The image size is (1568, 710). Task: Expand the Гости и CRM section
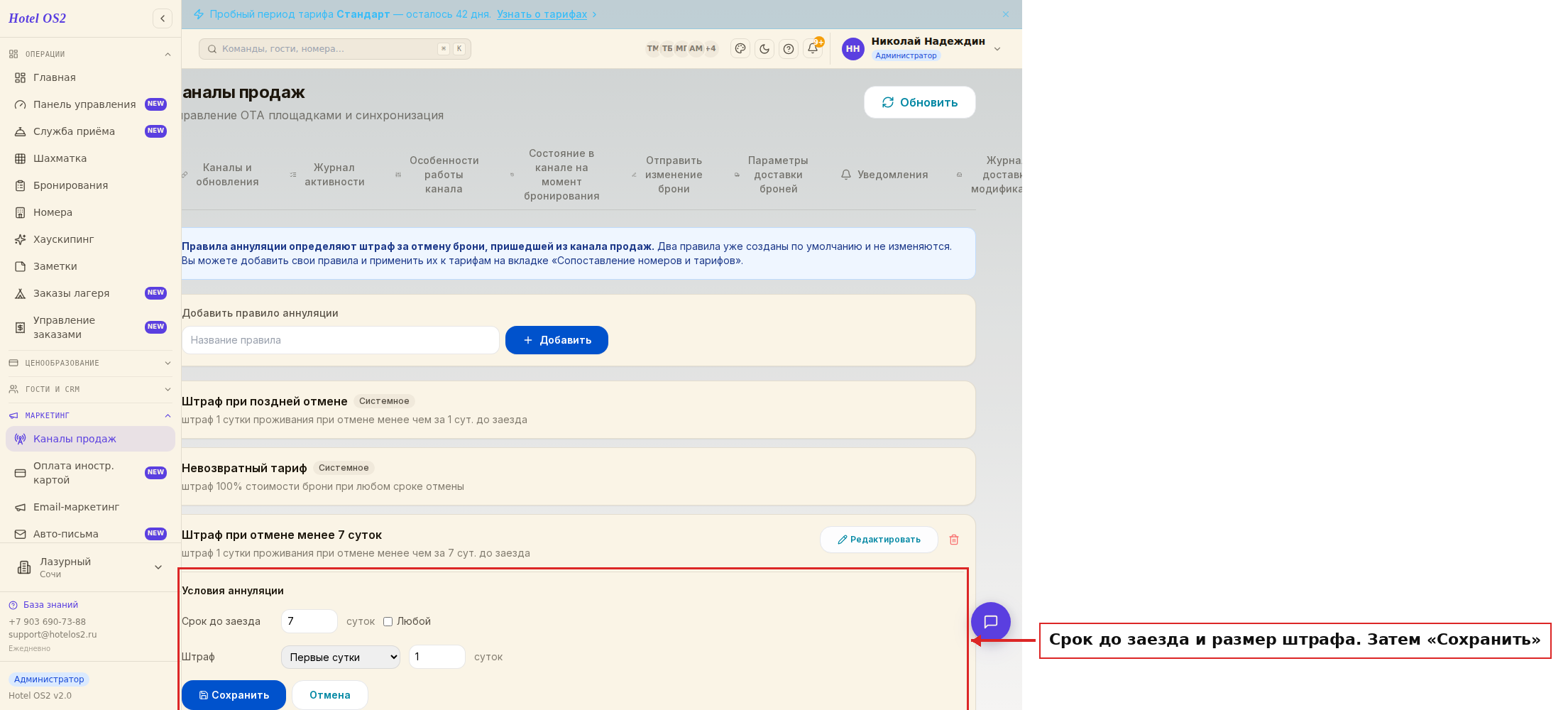90,389
